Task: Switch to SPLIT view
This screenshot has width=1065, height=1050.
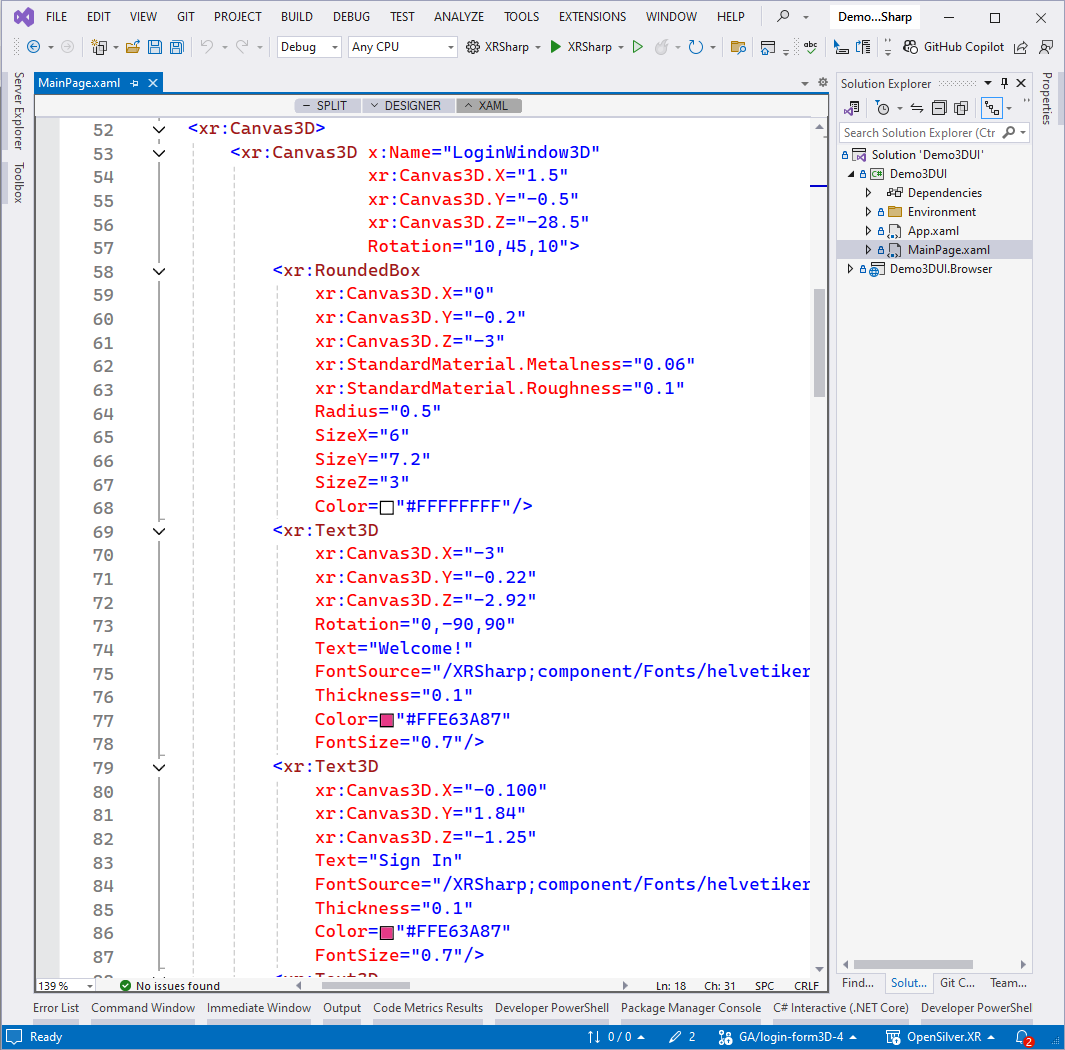Action: pos(327,105)
